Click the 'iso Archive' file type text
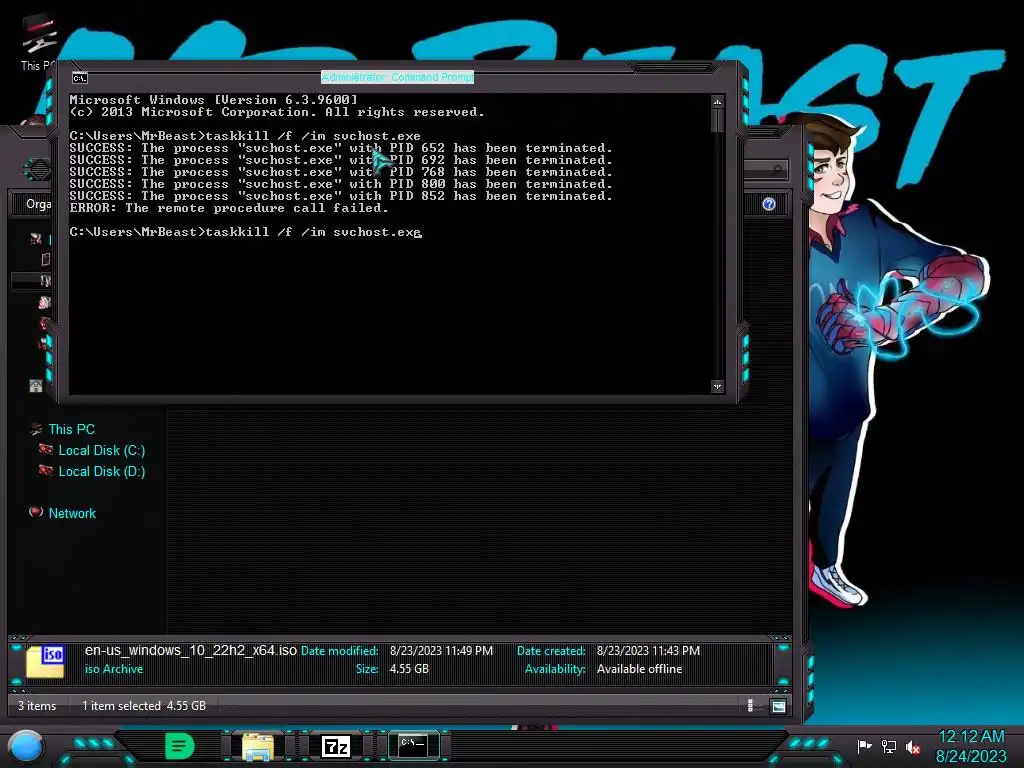Screen dimensions: 1024x768 [114, 669]
